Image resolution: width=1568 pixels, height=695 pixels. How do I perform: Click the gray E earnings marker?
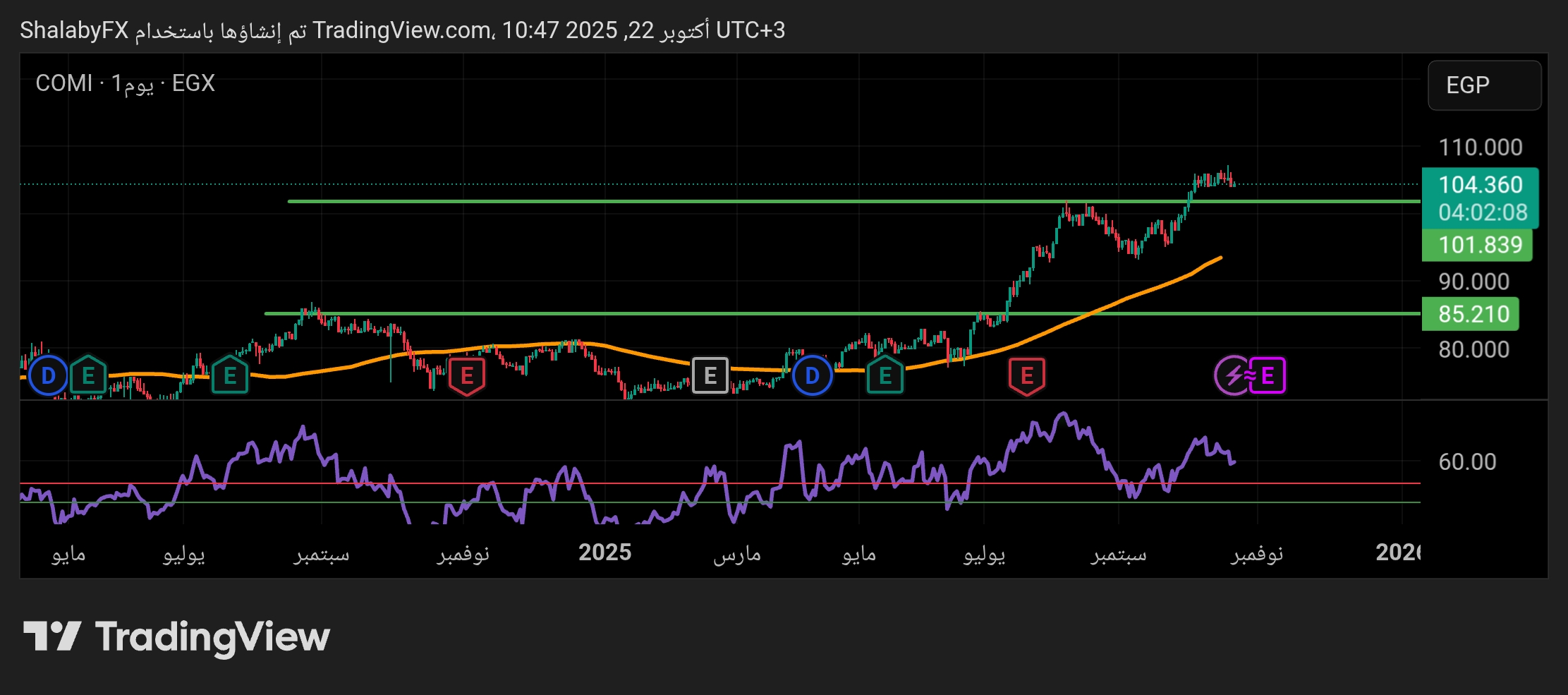710,375
